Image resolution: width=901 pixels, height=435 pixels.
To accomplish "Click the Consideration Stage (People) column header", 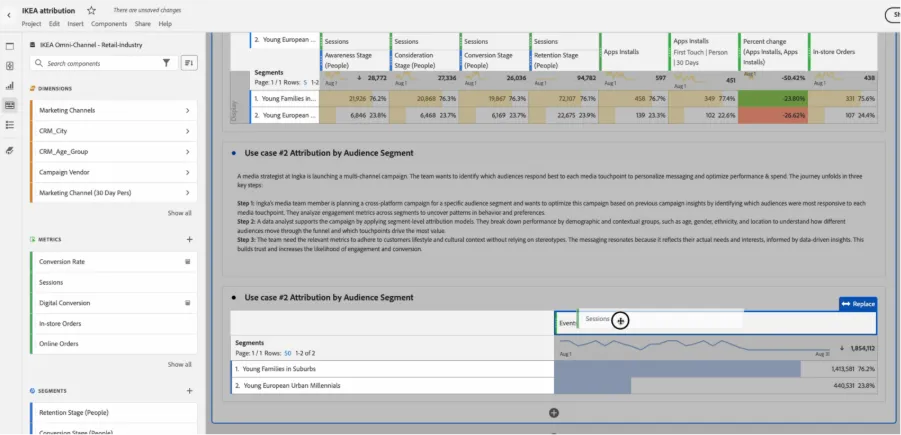I will (x=424, y=60).
